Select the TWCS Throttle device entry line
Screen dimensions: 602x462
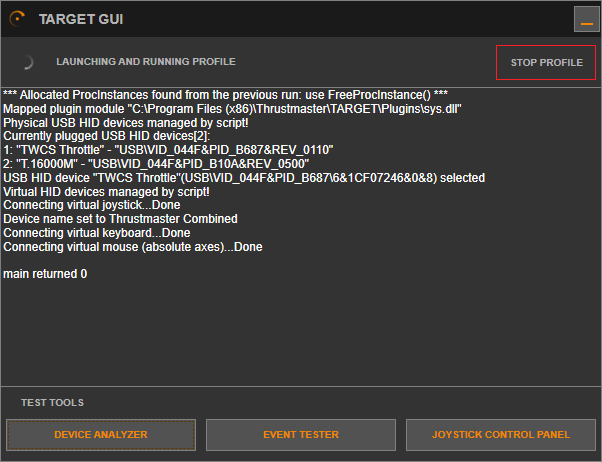[x=168, y=149]
